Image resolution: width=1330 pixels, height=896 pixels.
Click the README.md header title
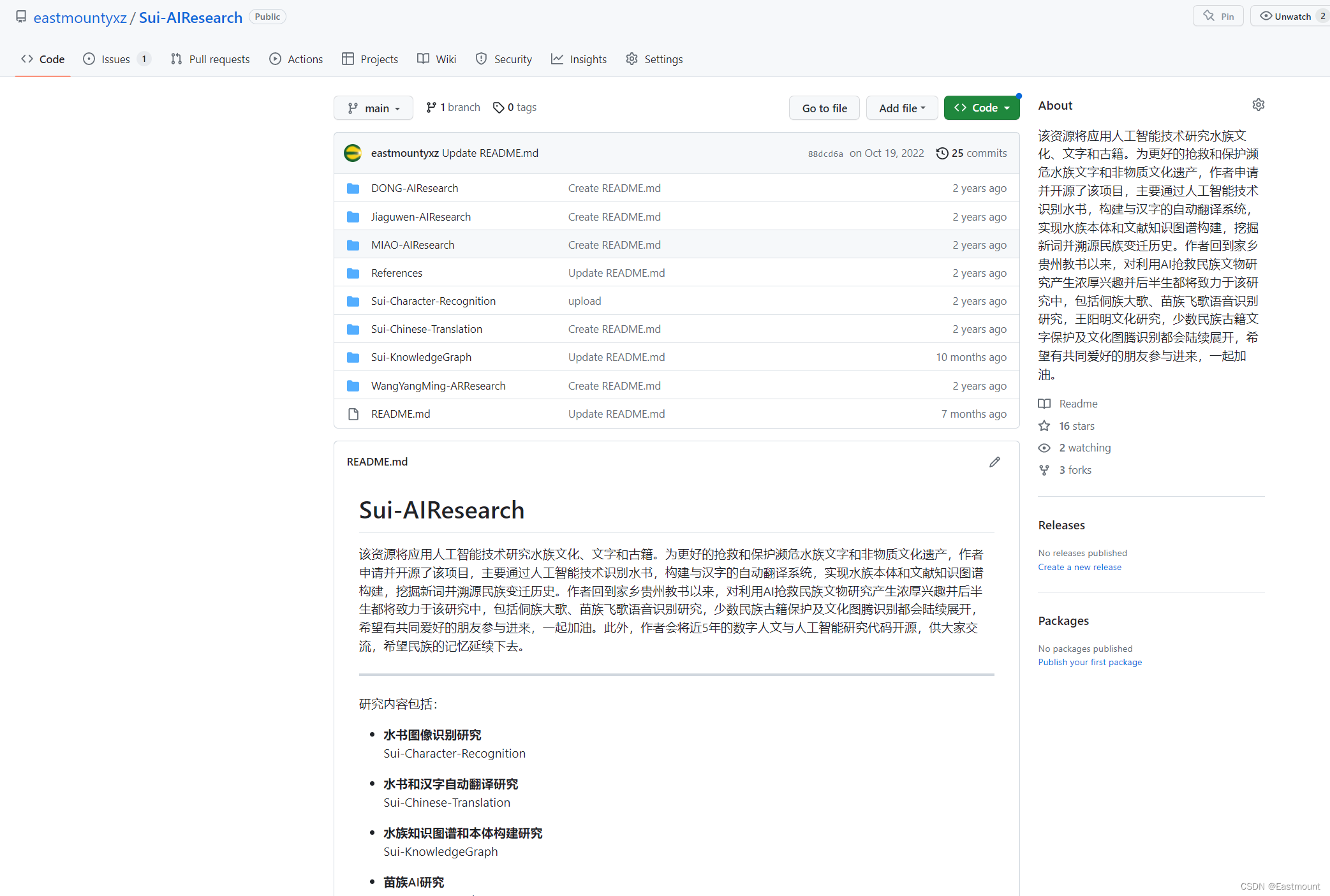pyautogui.click(x=377, y=462)
